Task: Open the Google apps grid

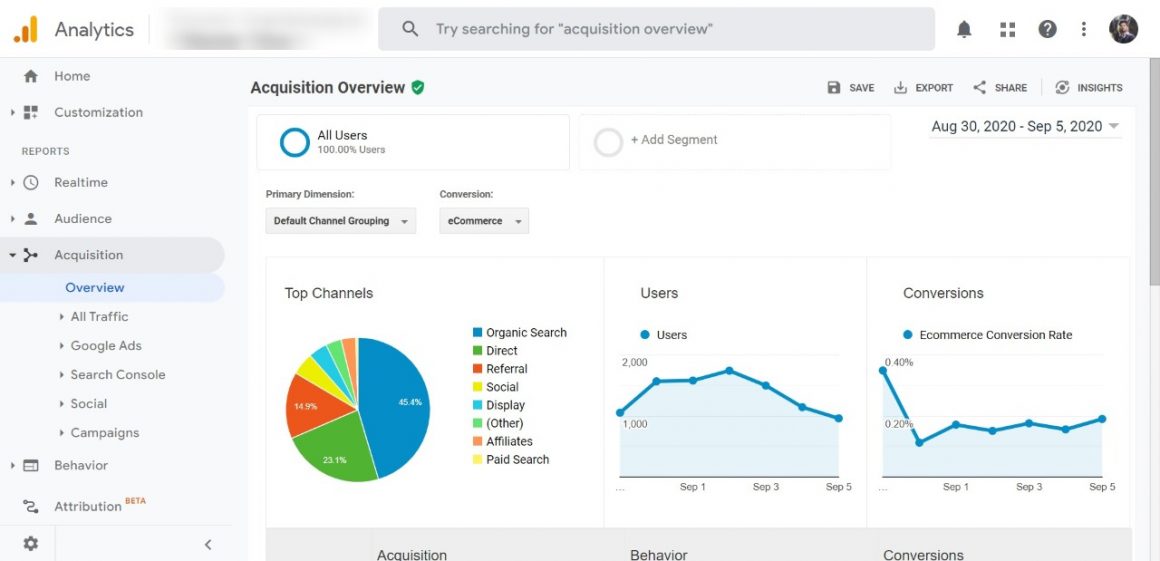Action: coord(1007,29)
